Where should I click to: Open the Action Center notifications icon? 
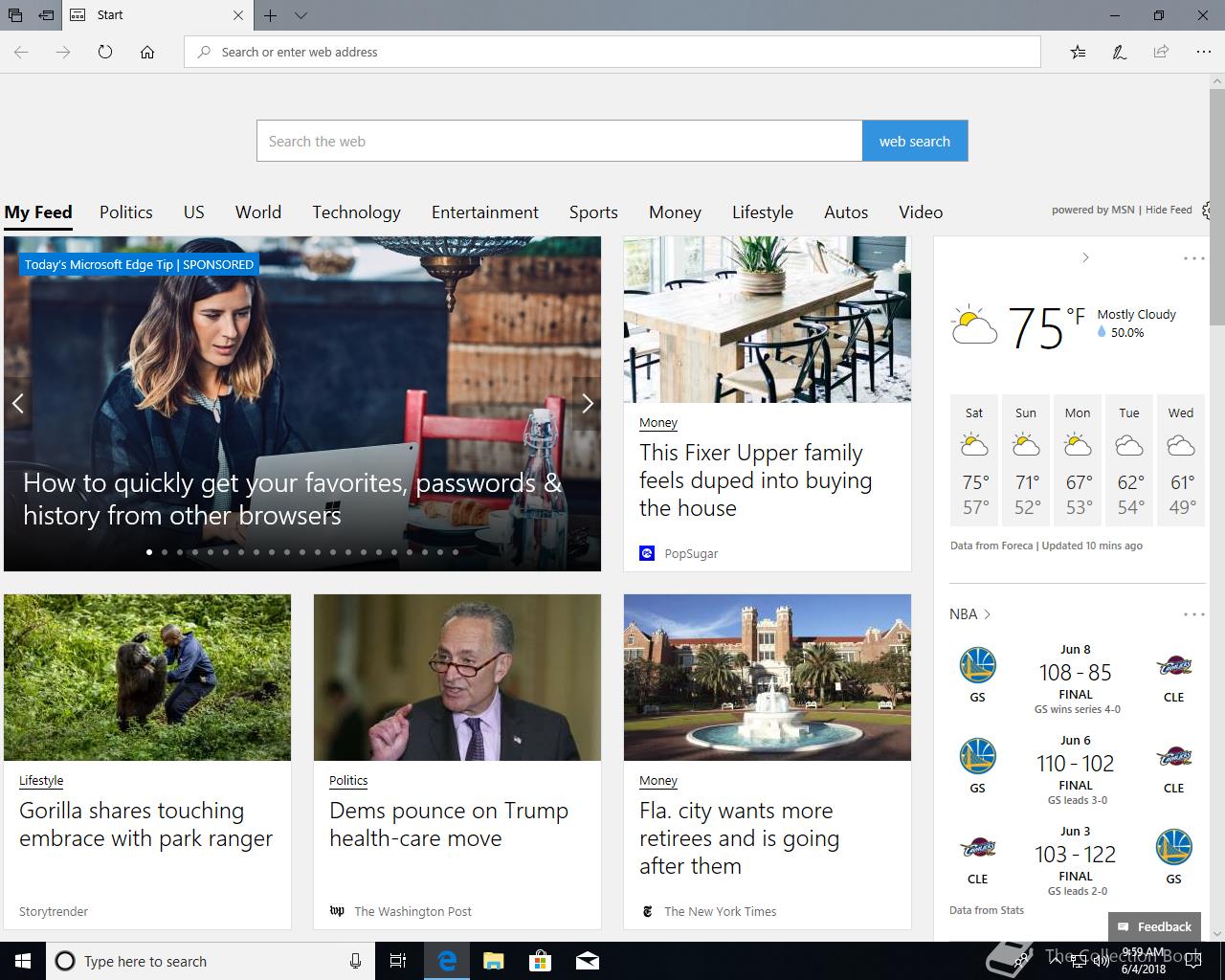coord(1193,961)
